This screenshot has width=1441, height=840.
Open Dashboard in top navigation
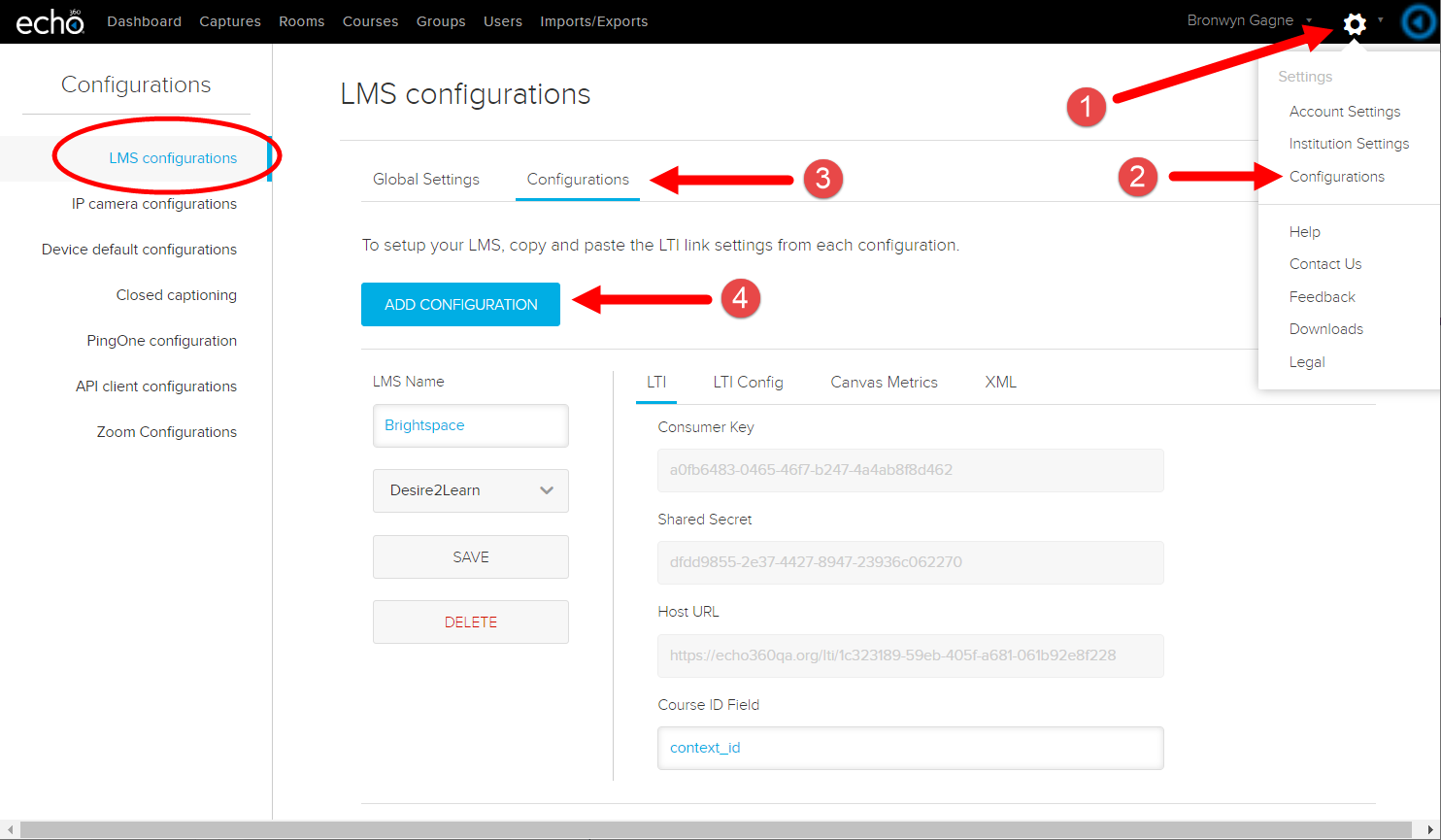point(144,21)
